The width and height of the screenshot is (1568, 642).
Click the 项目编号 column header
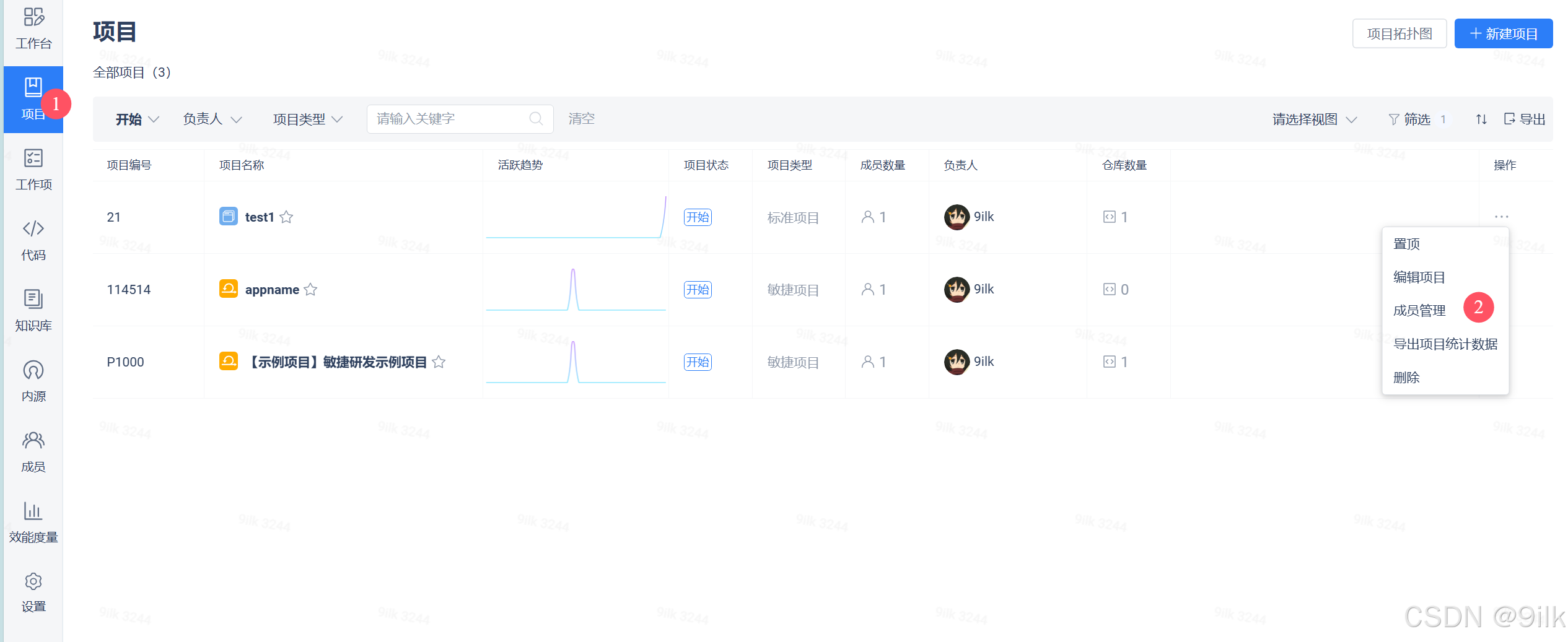(129, 165)
